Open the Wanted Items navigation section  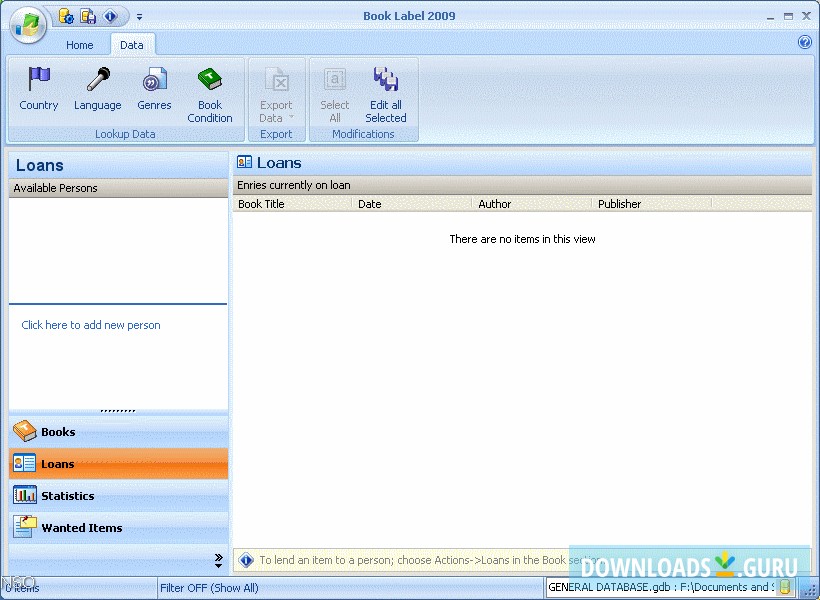click(x=118, y=527)
